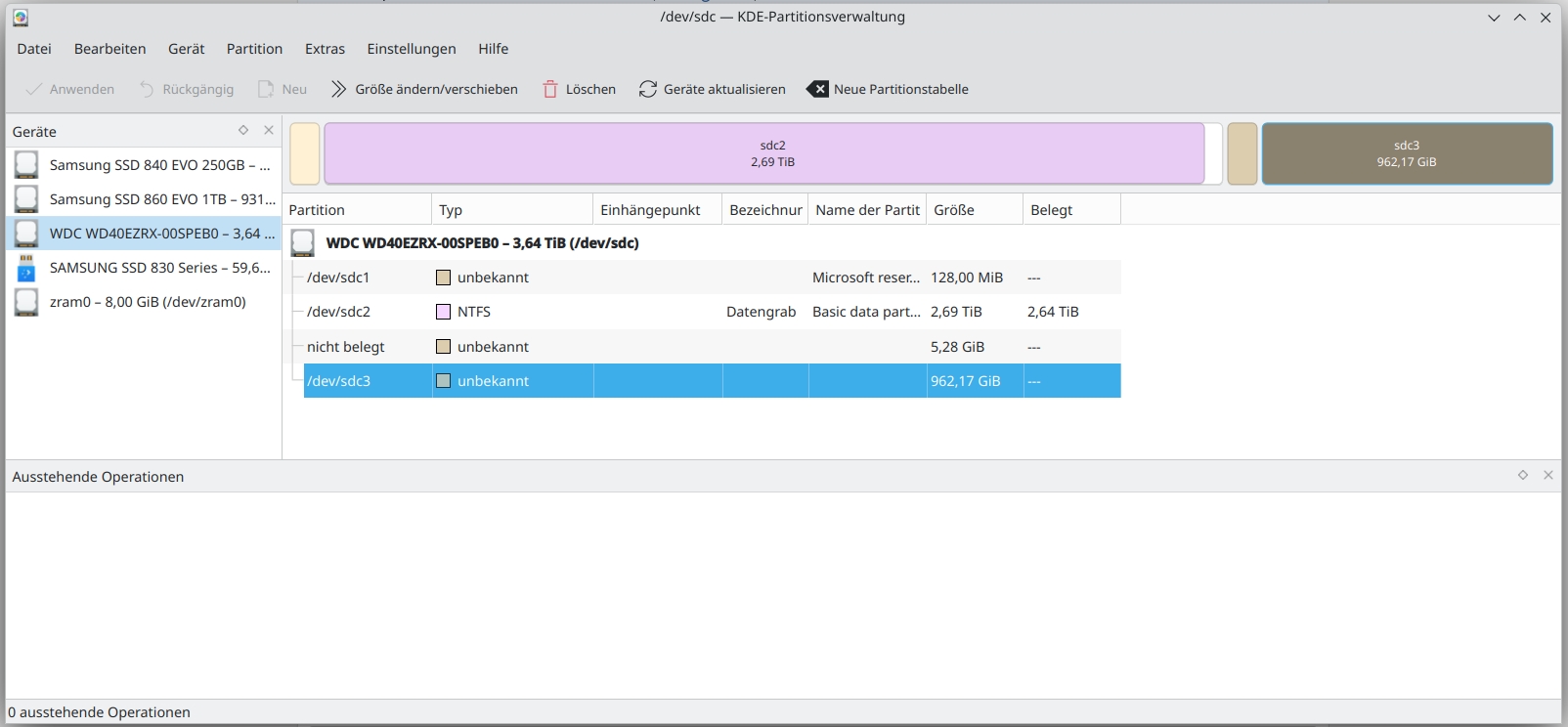
Task: Click the Anwenden checkmark toolbar button
Action: (x=69, y=89)
